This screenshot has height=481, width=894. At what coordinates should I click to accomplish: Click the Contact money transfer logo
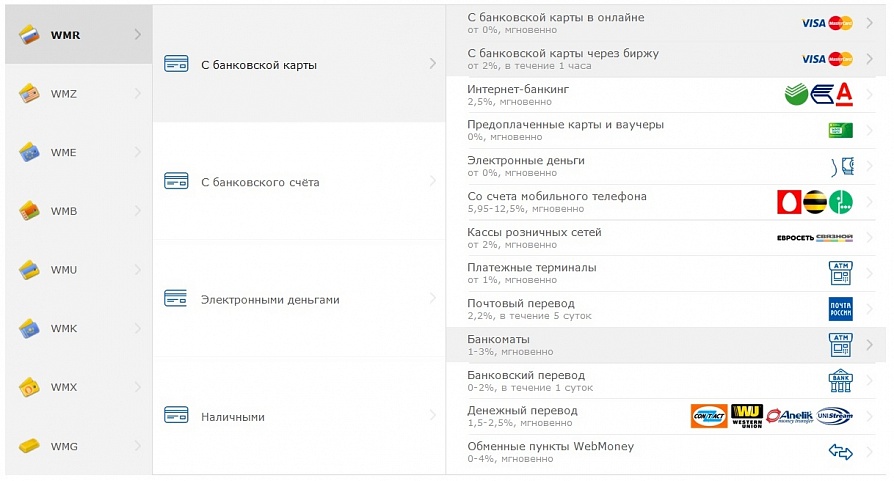click(x=709, y=416)
